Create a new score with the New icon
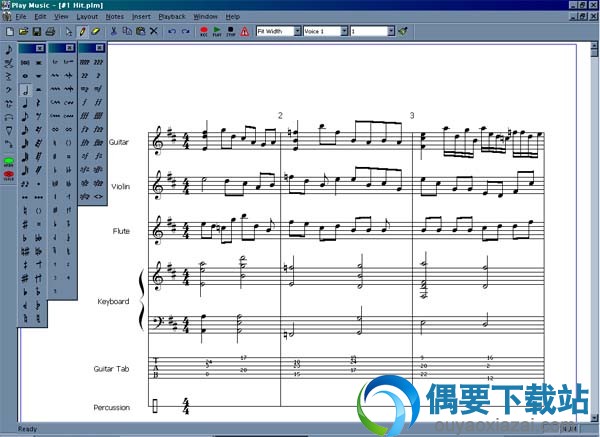 click(10, 31)
